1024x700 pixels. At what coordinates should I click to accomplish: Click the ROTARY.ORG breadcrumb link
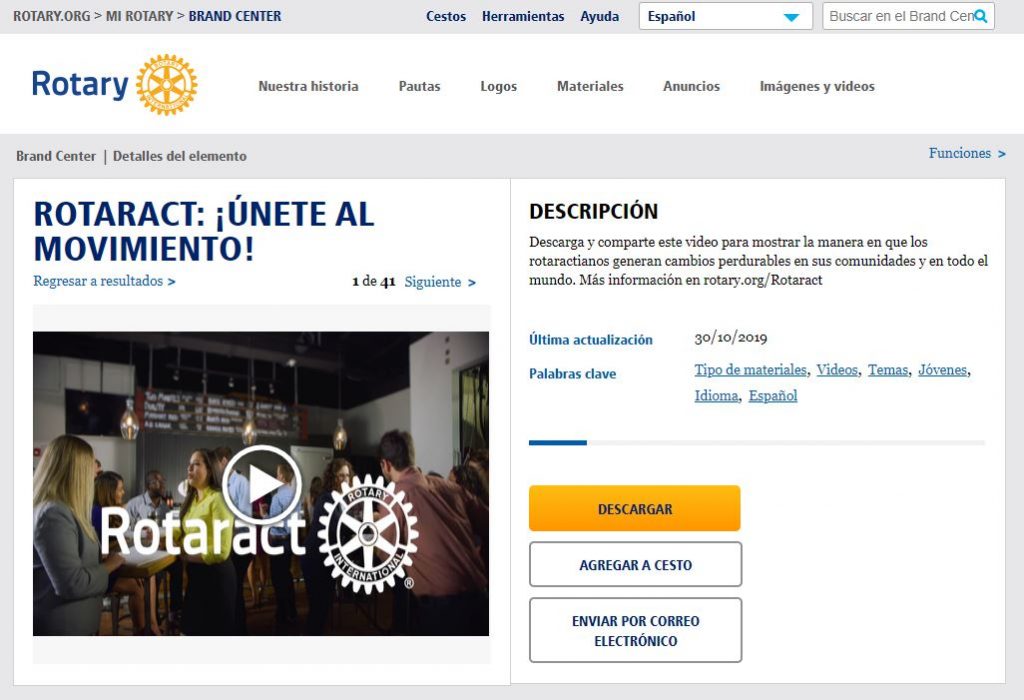click(x=52, y=16)
